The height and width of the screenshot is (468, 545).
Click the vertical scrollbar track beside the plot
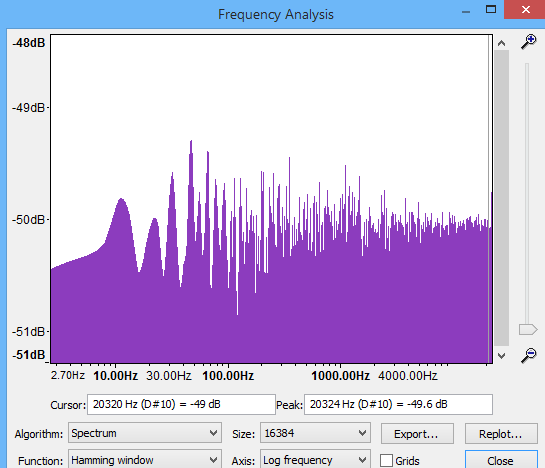click(x=501, y=198)
